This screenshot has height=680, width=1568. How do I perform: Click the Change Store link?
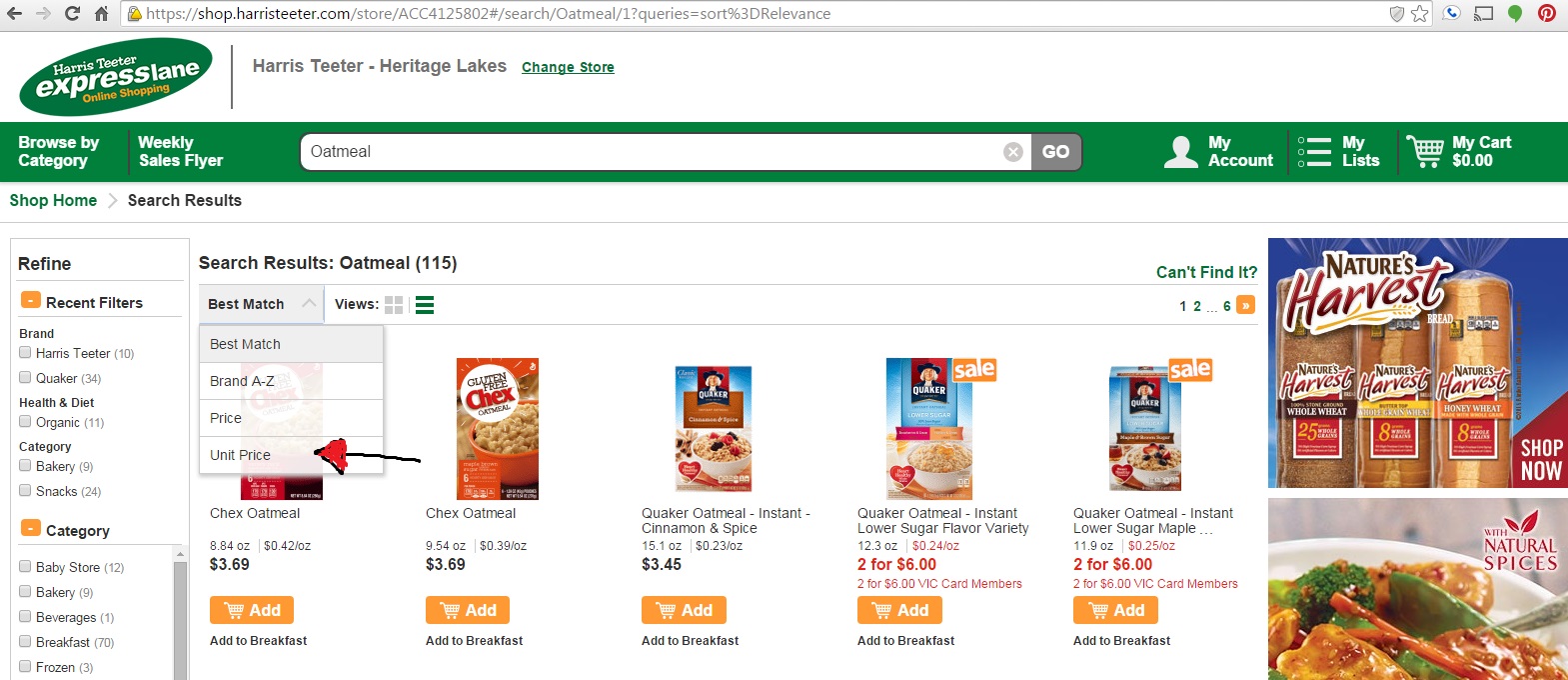(x=568, y=67)
